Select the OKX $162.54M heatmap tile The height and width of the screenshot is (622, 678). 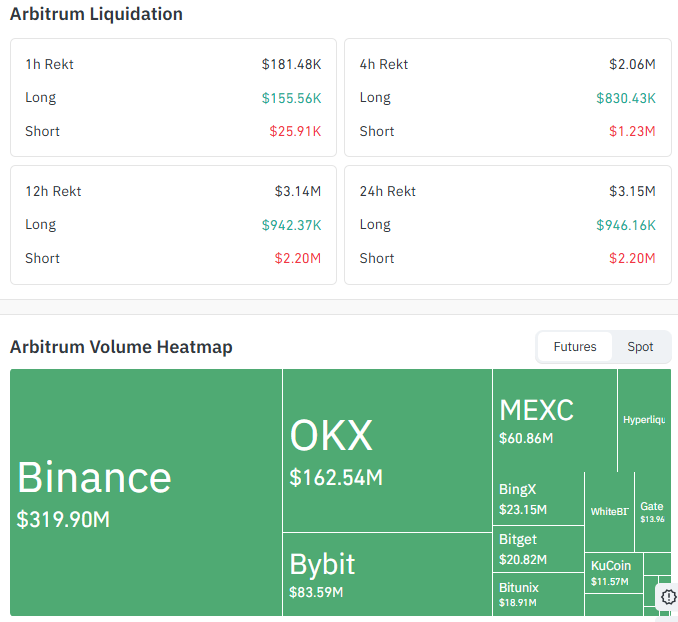click(387, 450)
